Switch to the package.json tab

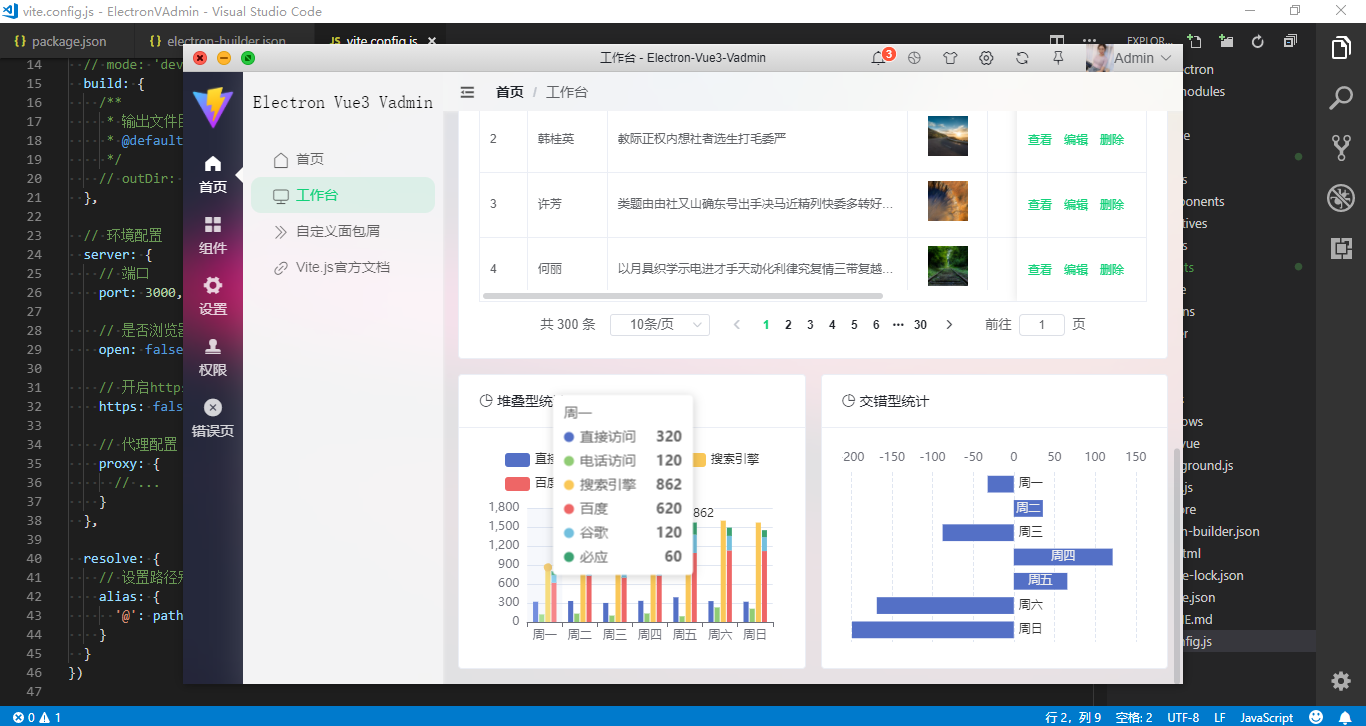(x=66, y=42)
